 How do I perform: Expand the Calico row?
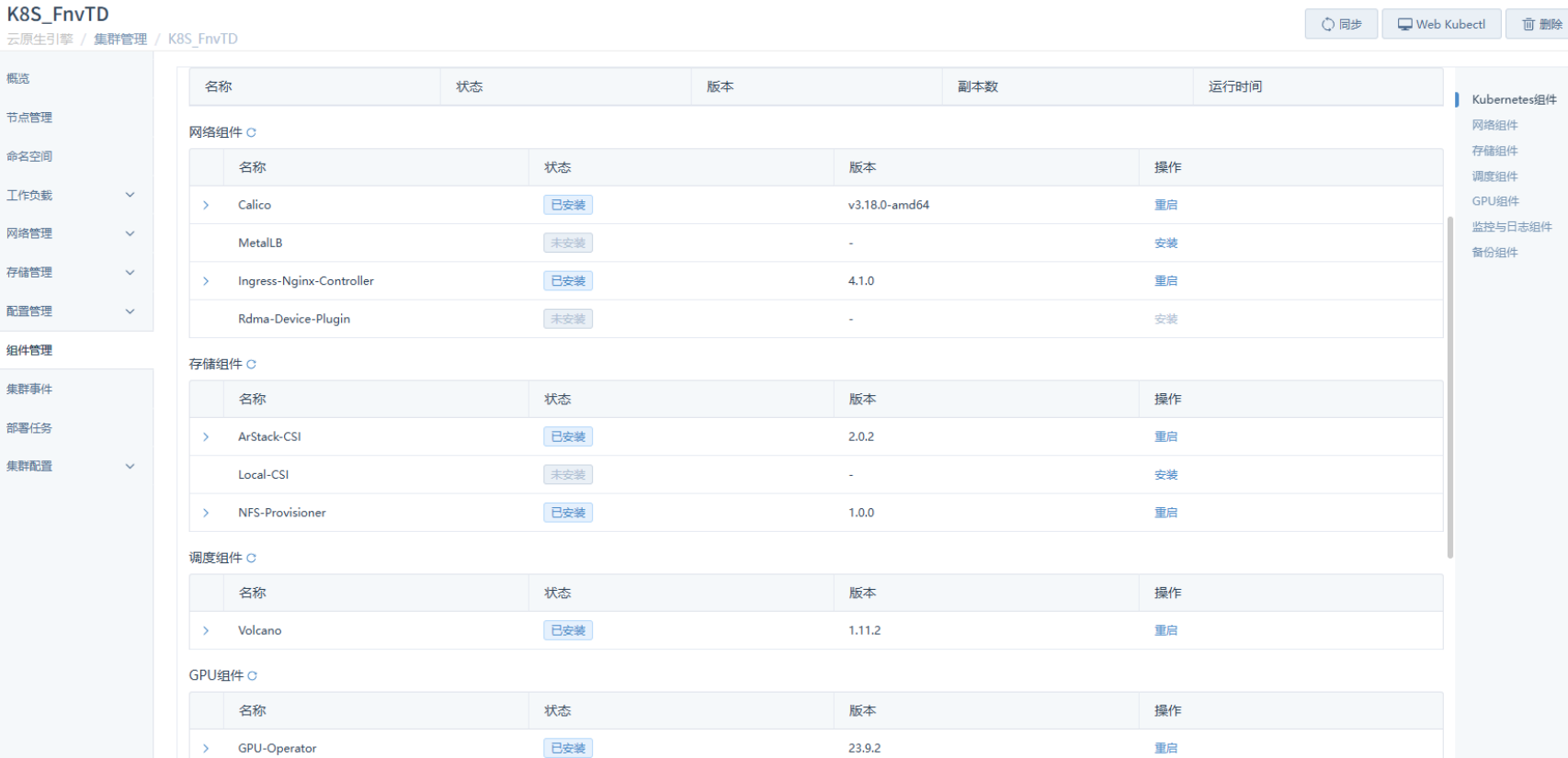(x=206, y=205)
